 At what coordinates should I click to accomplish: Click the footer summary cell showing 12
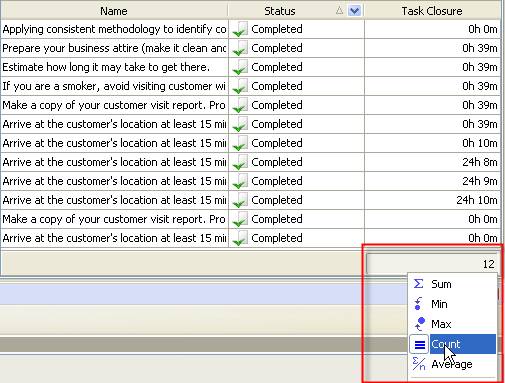point(433,264)
